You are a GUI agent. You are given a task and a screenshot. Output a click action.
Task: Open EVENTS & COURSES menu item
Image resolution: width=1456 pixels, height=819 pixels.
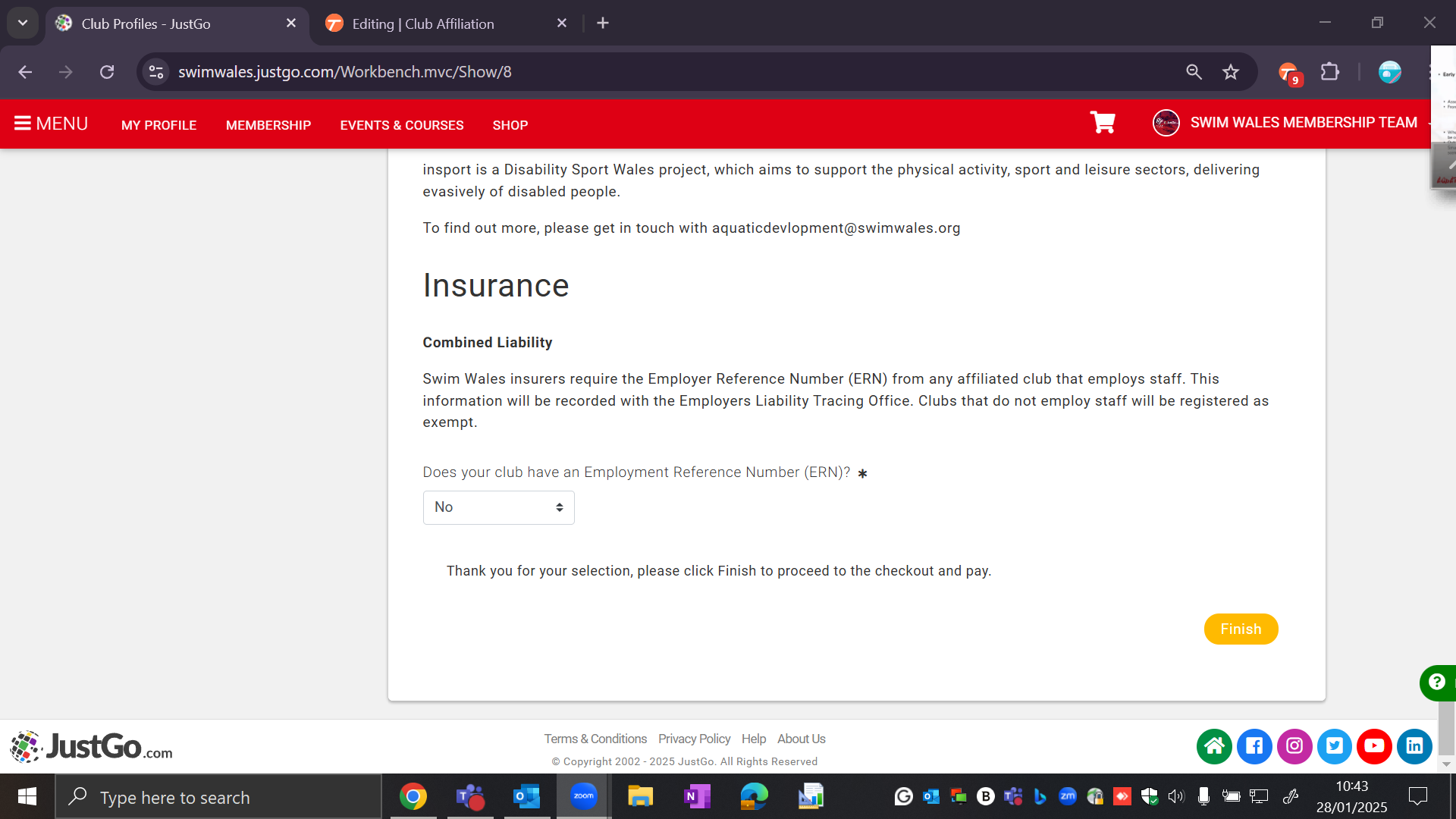click(x=402, y=125)
